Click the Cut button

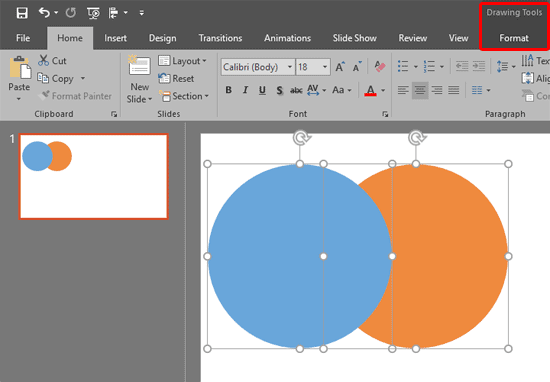(52, 61)
